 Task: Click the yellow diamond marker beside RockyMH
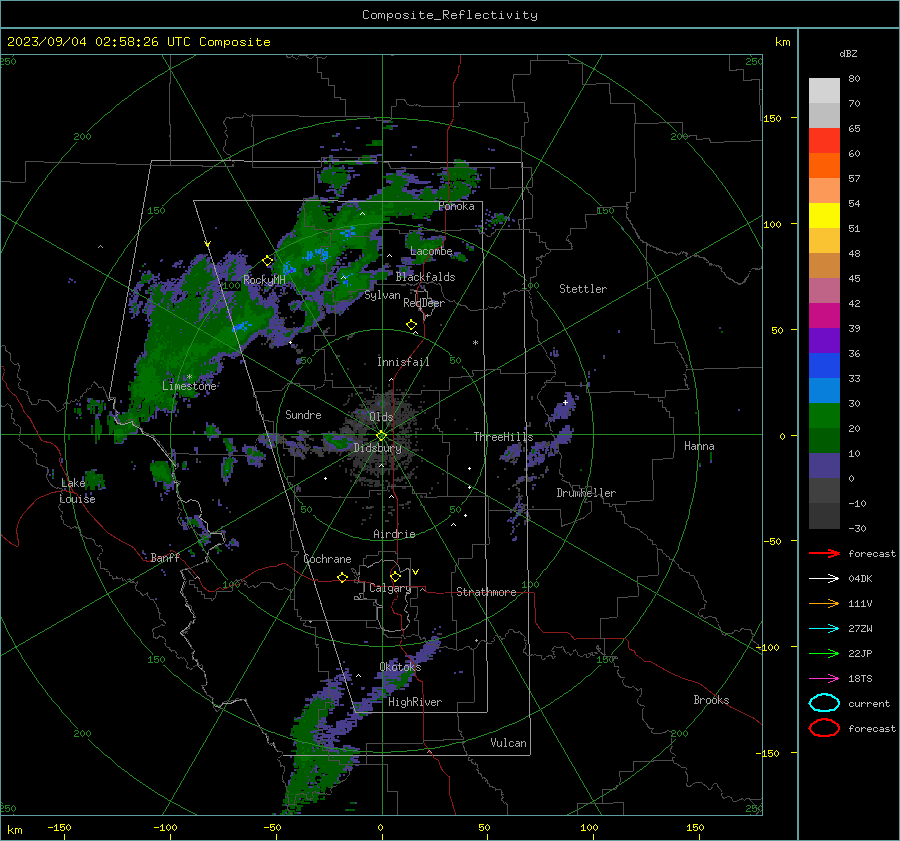[x=267, y=261]
